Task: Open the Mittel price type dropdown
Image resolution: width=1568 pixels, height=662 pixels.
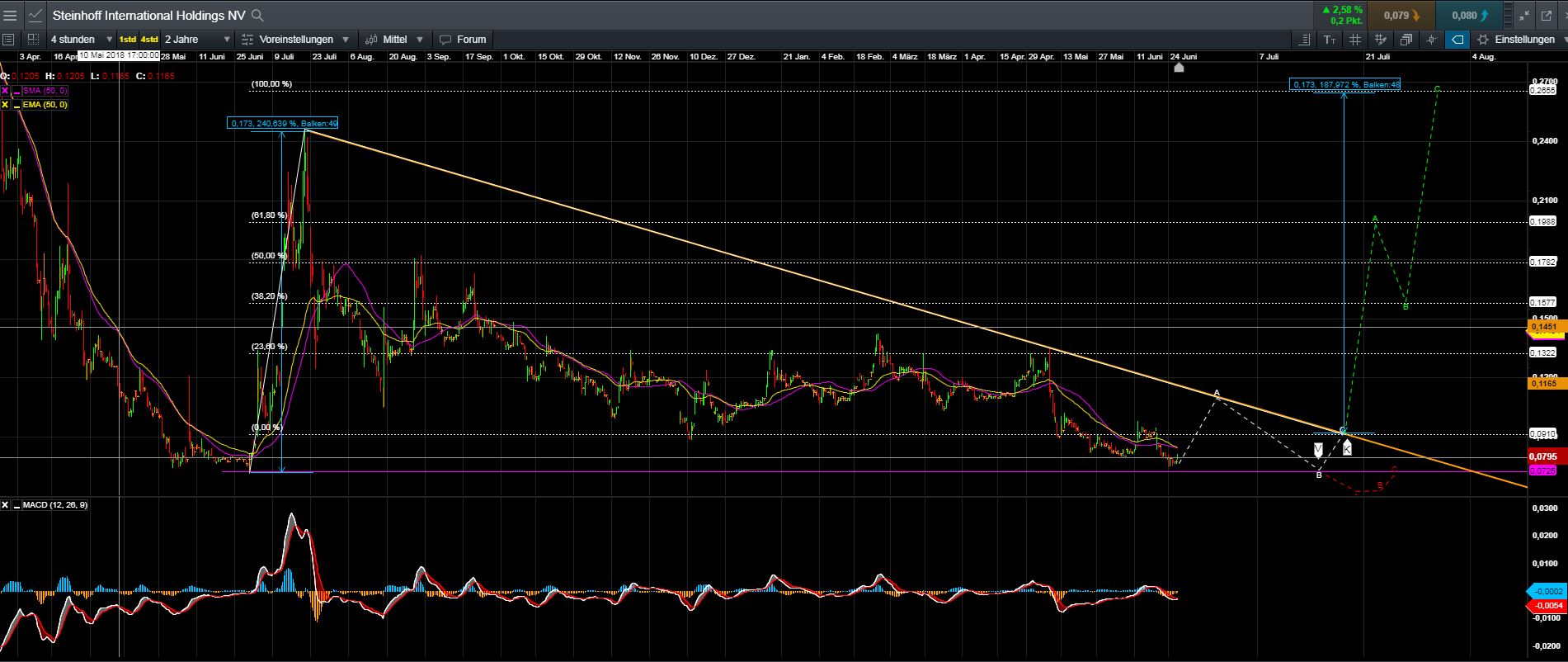Action: [420, 40]
